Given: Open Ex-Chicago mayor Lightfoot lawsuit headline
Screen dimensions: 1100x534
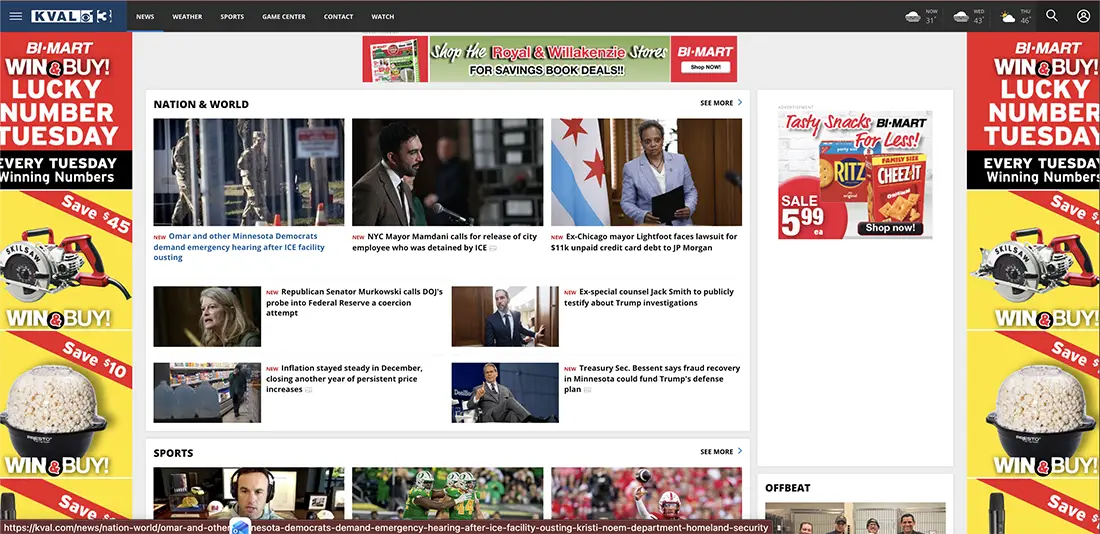Looking at the screenshot, I should 644,242.
